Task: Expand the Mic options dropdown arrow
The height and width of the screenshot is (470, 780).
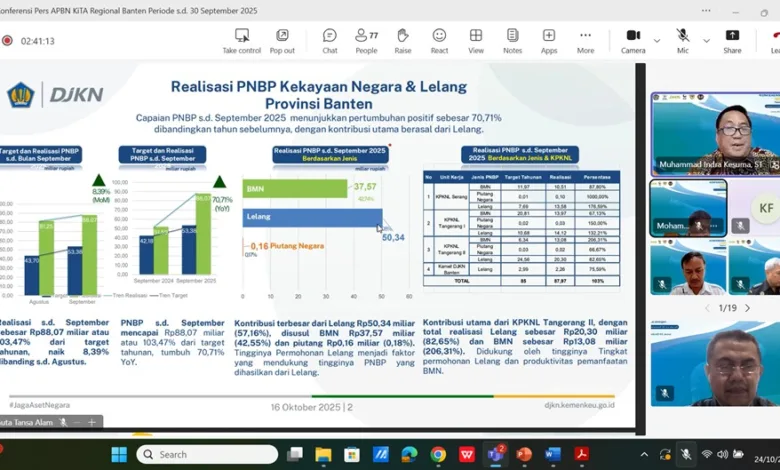Action: [x=706, y=41]
